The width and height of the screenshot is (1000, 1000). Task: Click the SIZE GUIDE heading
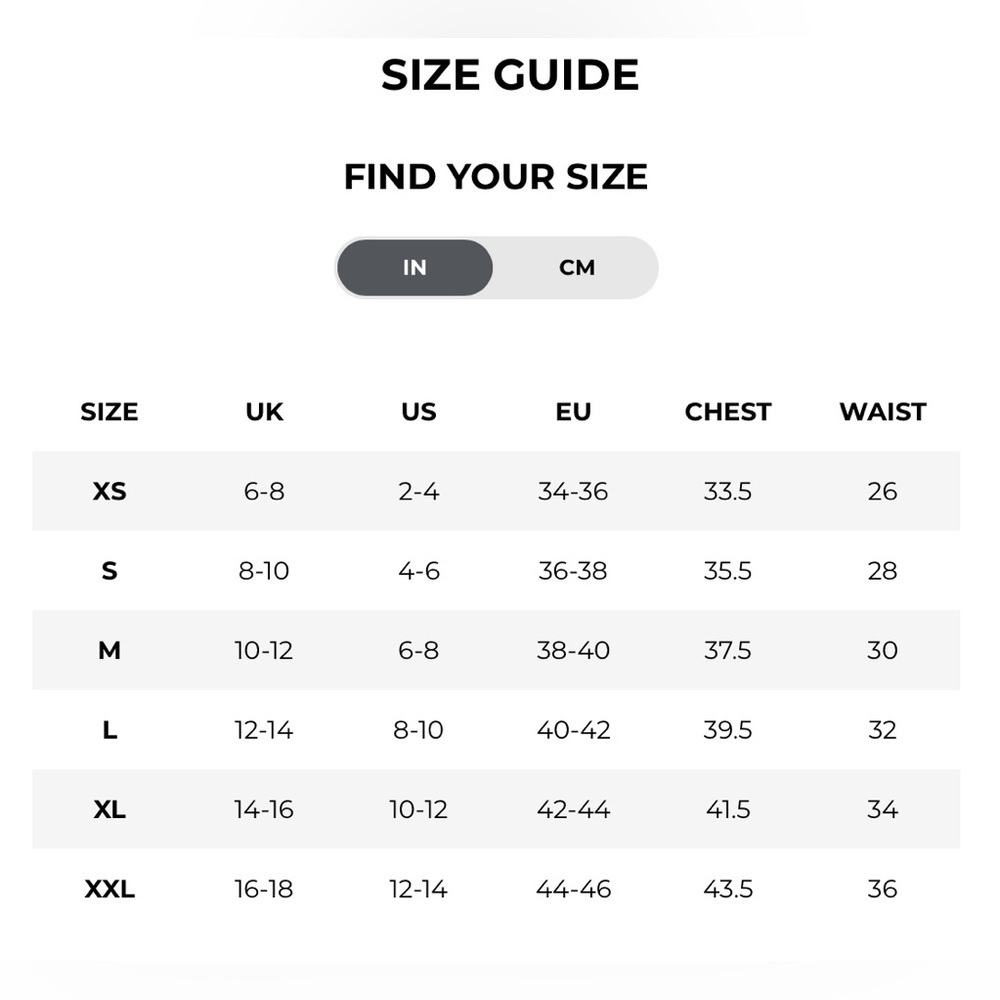point(510,75)
